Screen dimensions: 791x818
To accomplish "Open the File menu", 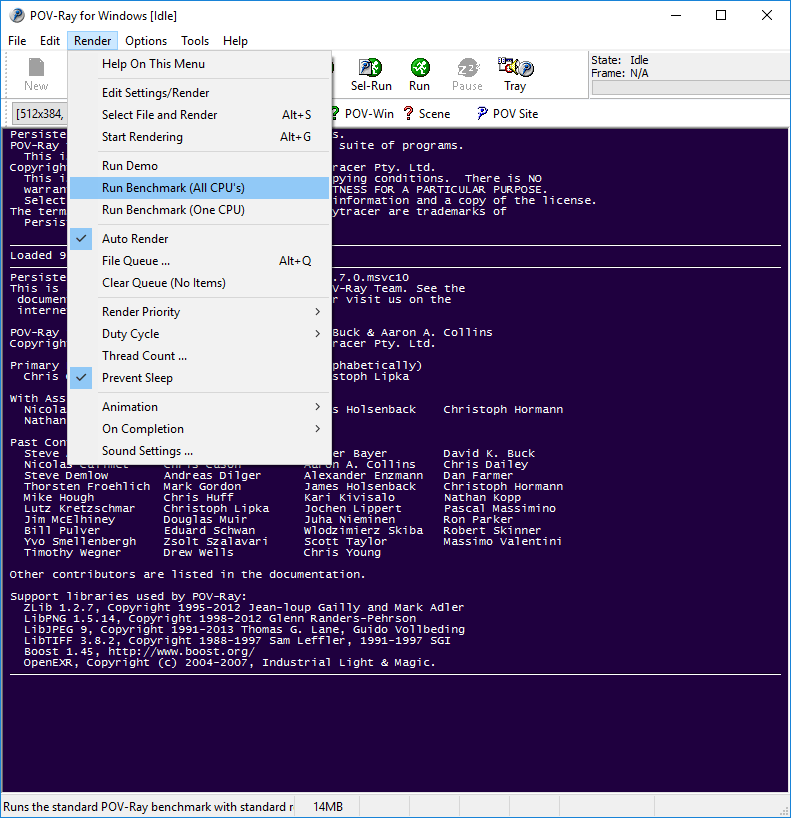I will click(x=17, y=41).
